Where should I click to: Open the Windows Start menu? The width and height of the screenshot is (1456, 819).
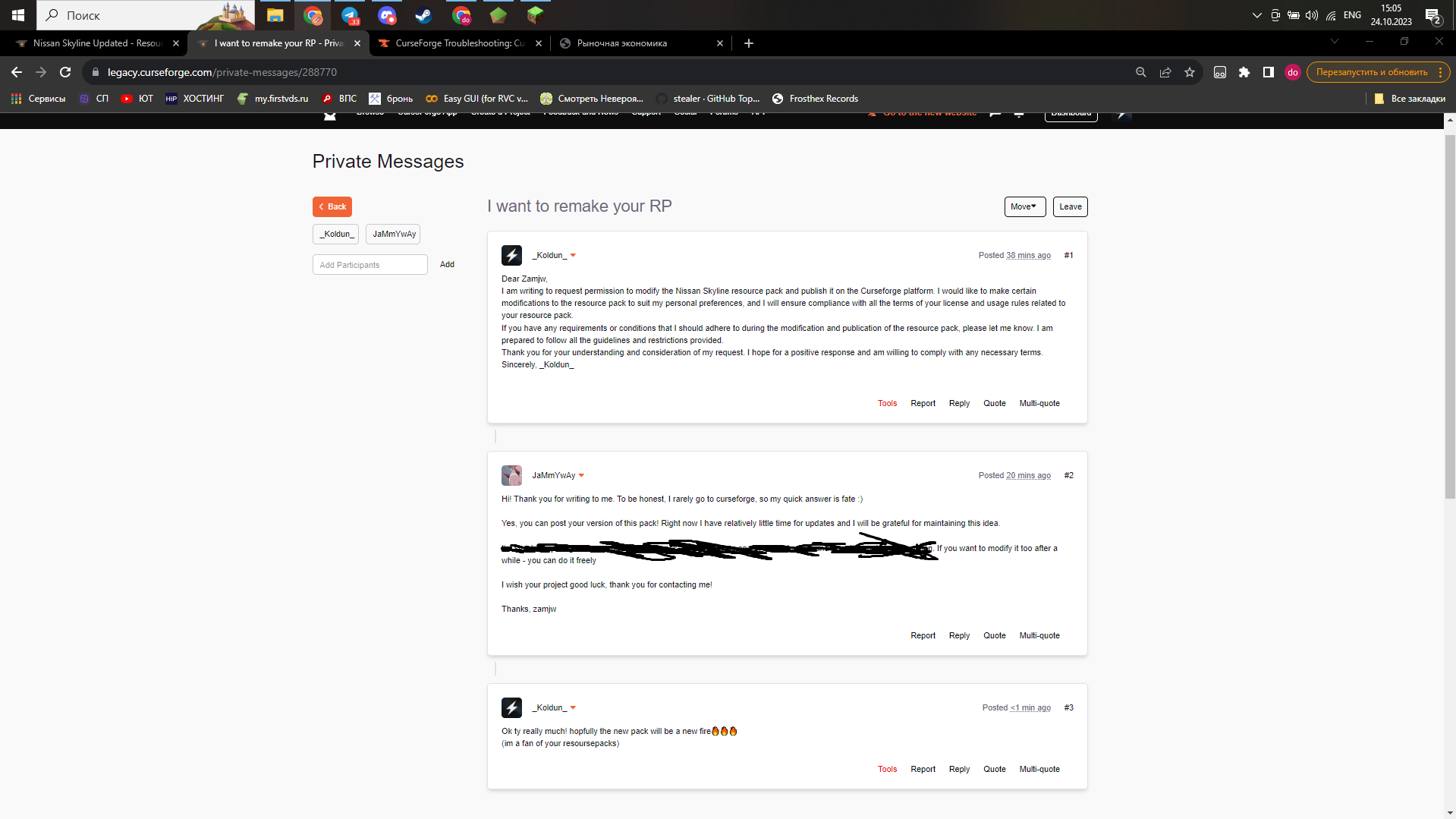18,15
